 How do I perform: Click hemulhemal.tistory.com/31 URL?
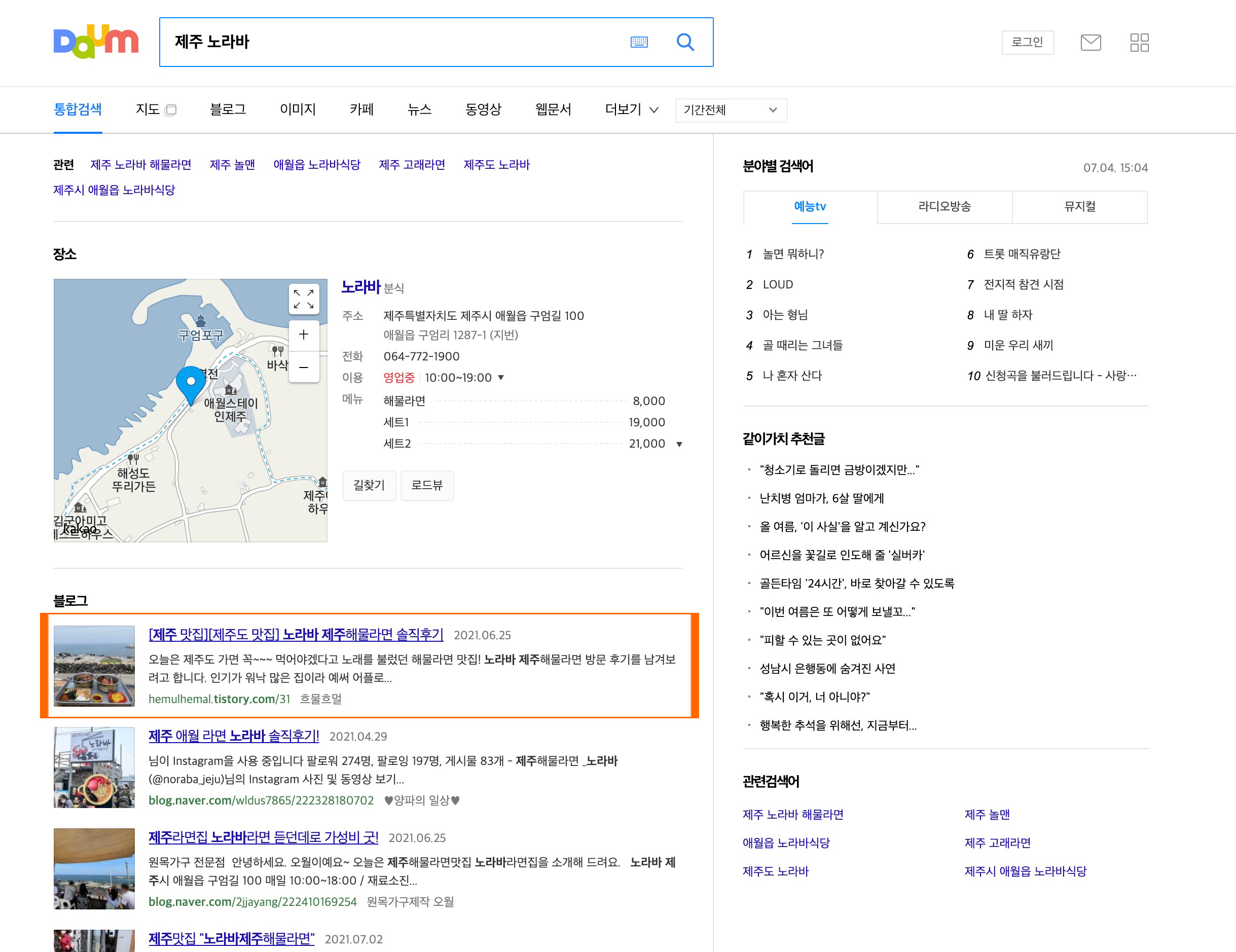click(x=219, y=699)
